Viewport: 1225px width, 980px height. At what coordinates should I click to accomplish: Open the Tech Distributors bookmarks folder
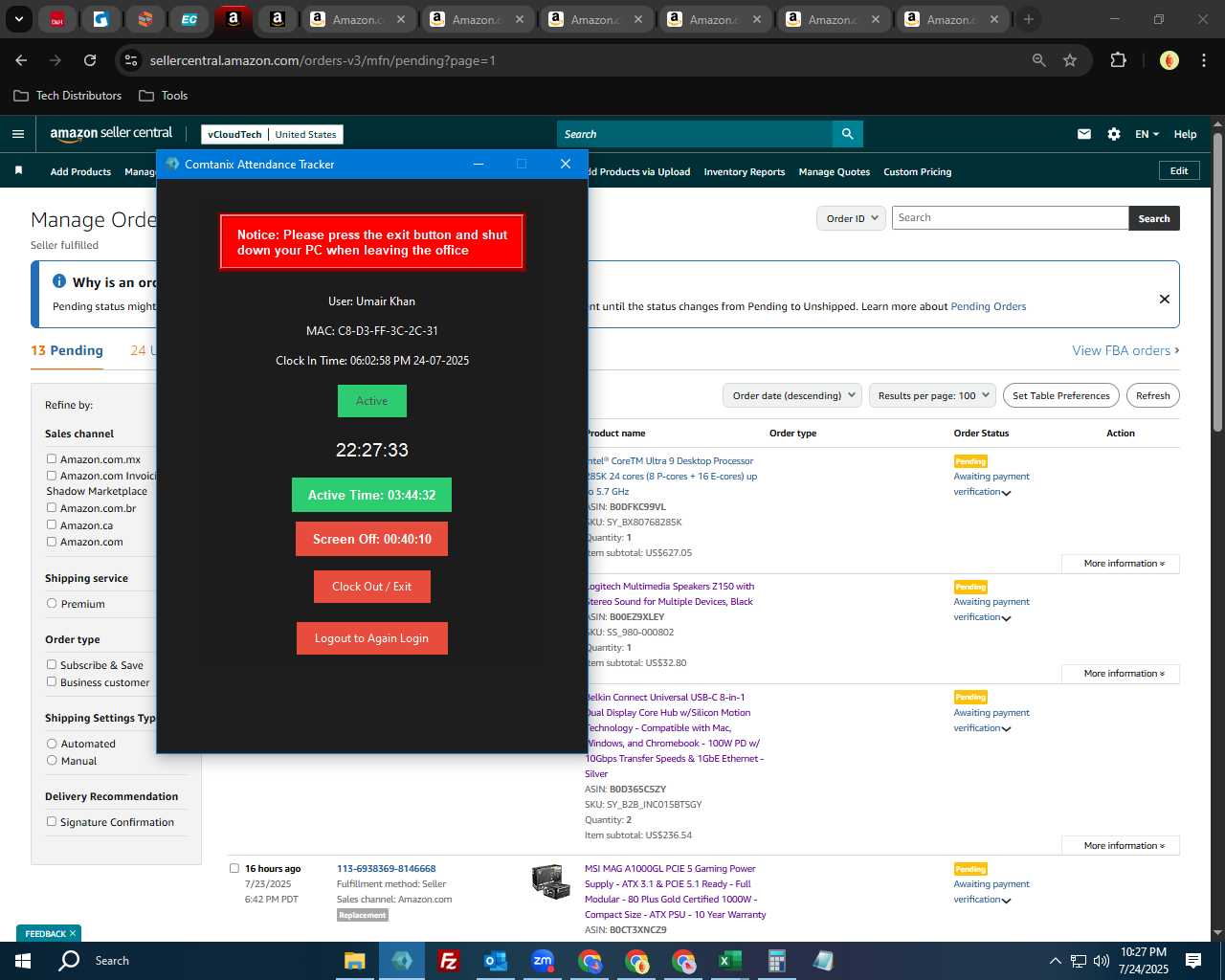(x=68, y=96)
